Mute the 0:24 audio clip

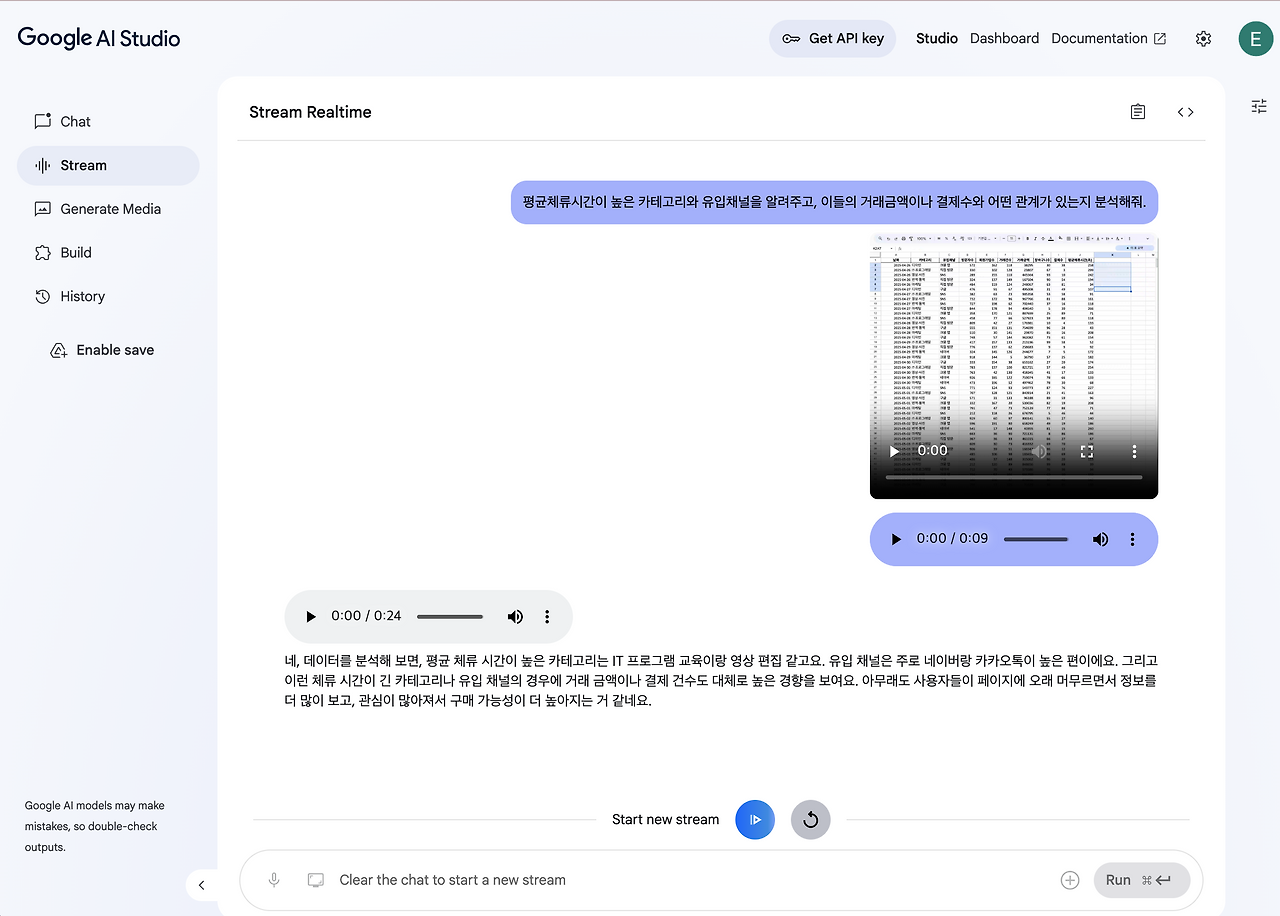tap(515, 617)
